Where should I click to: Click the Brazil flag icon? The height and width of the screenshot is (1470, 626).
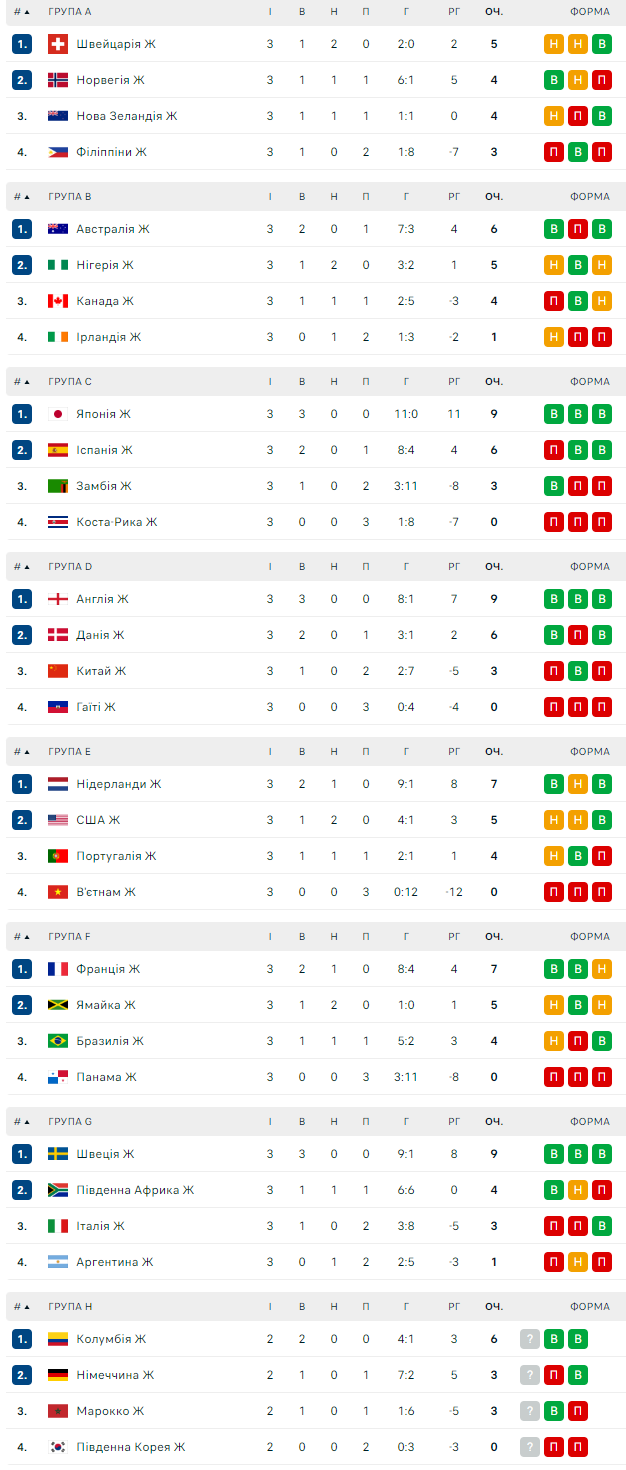click(x=58, y=1041)
